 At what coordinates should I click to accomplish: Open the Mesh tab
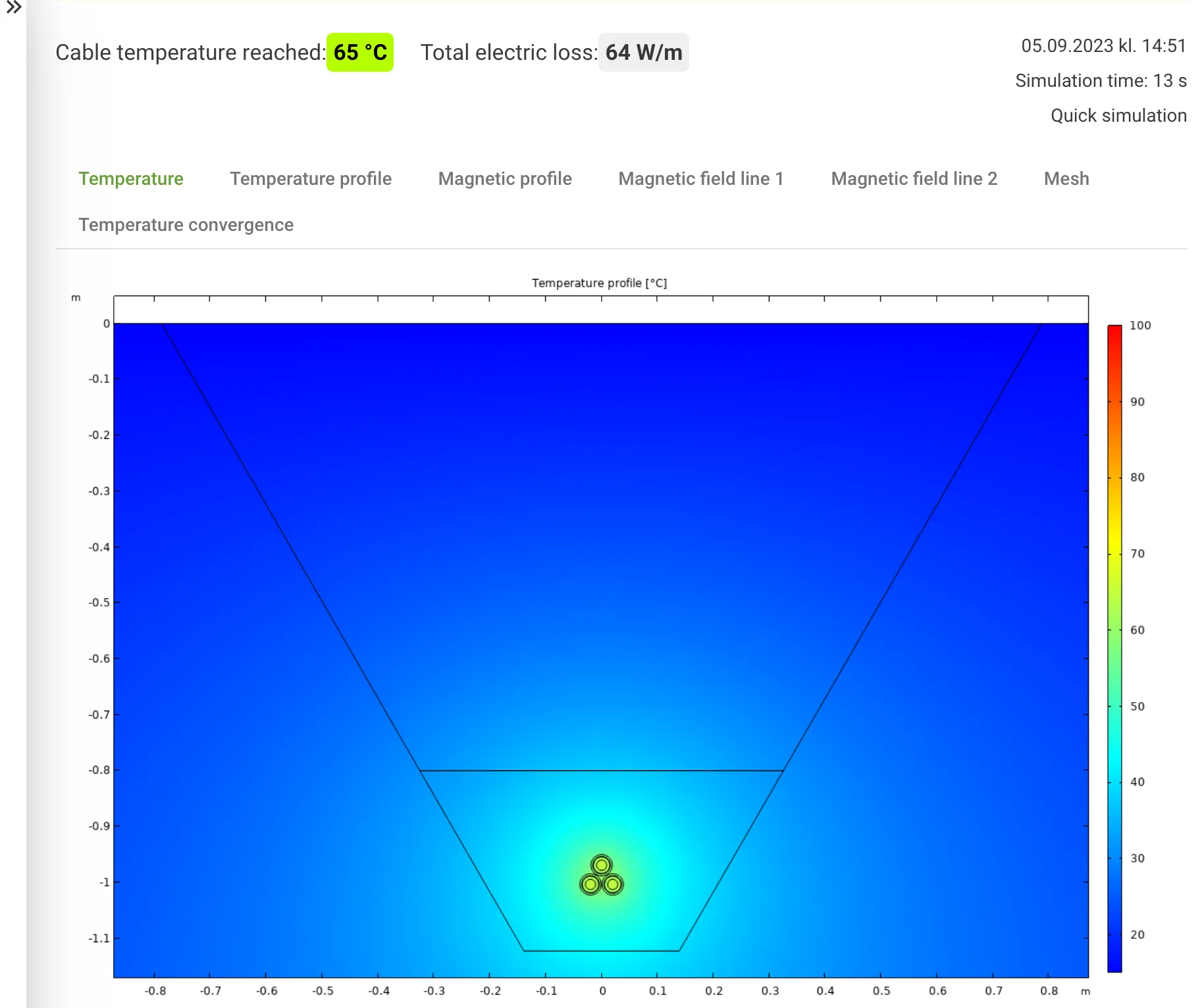point(1066,179)
